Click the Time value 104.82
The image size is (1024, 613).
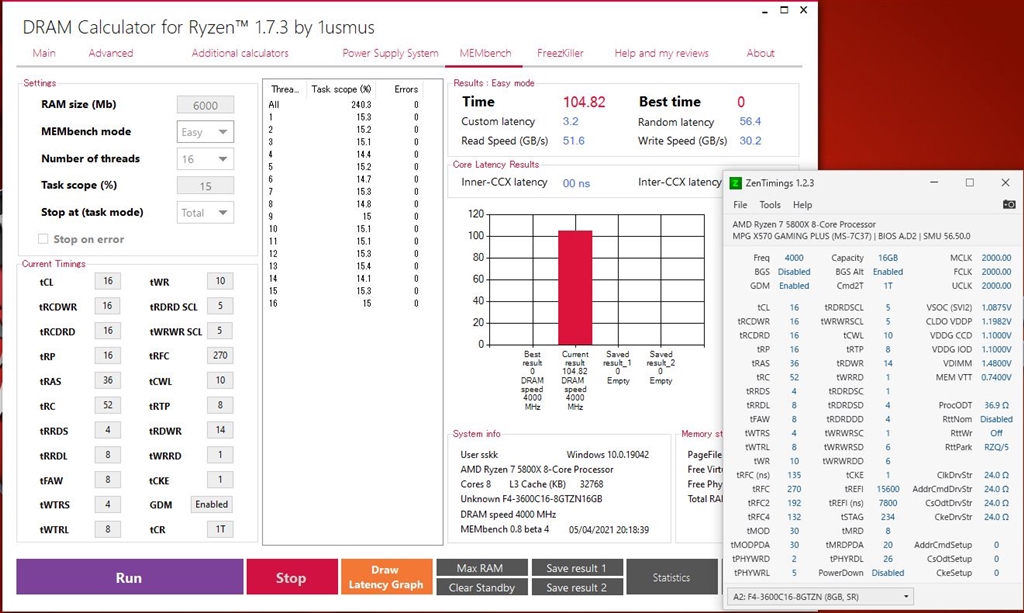(x=584, y=102)
